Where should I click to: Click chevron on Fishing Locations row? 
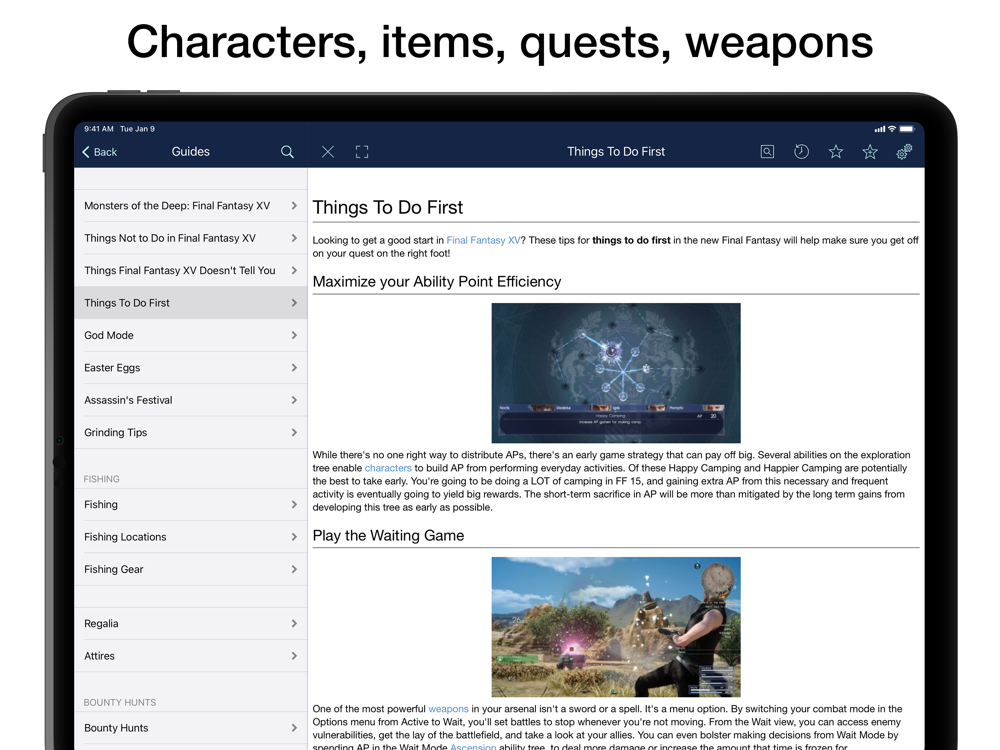pos(294,537)
